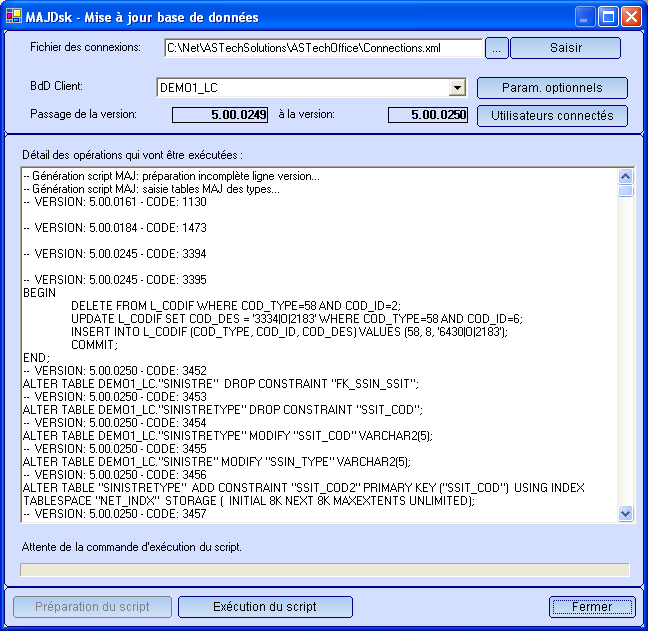Screen dimensions: 648x631
Task: Open Param. optionnels settings
Action: click(552, 88)
